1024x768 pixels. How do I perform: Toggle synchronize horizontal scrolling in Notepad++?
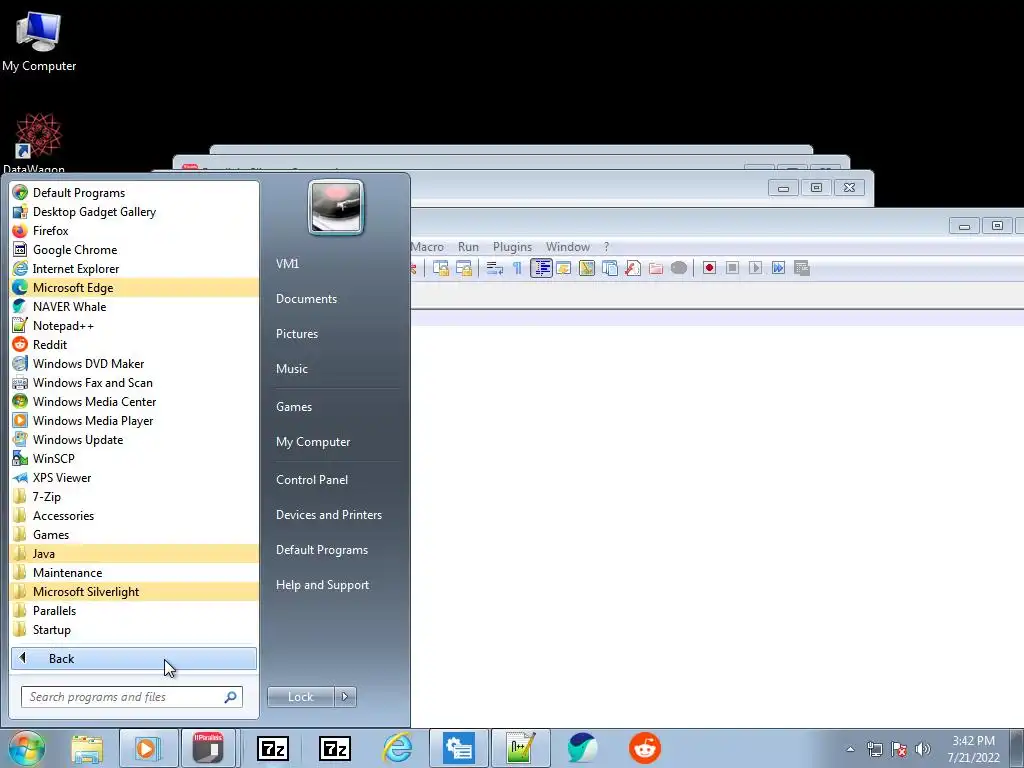[x=464, y=268]
